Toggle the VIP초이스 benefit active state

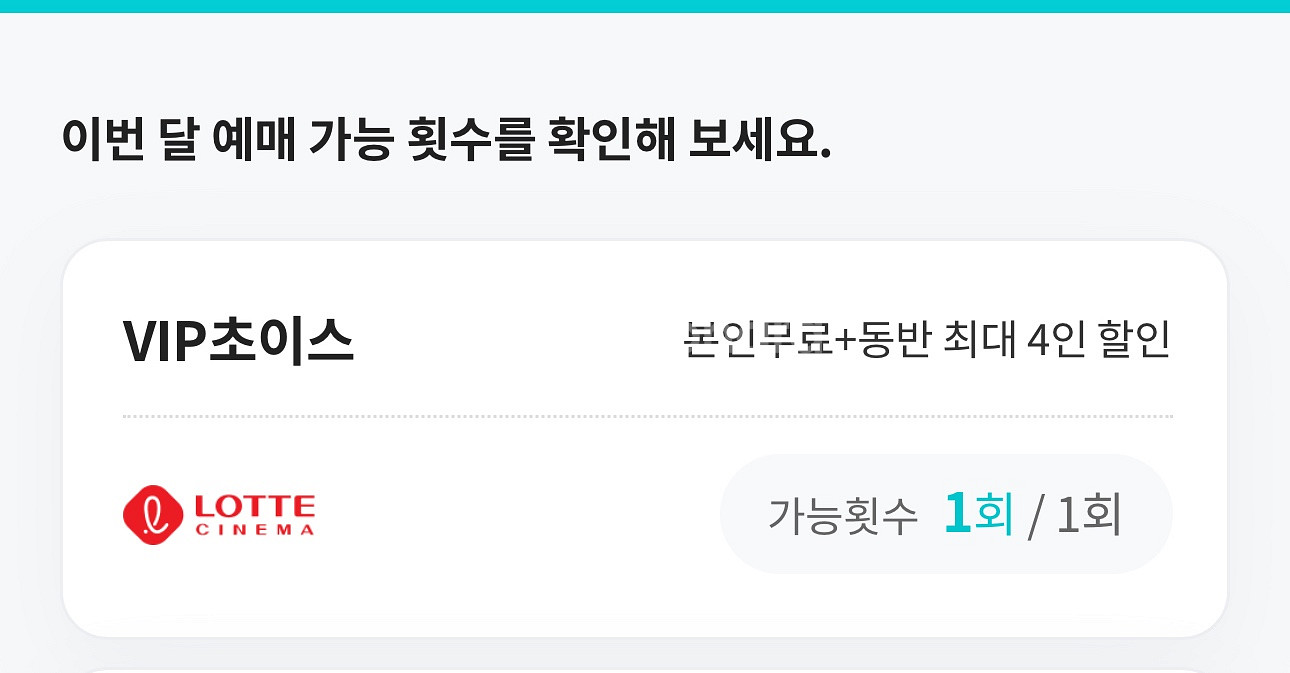coord(645,435)
